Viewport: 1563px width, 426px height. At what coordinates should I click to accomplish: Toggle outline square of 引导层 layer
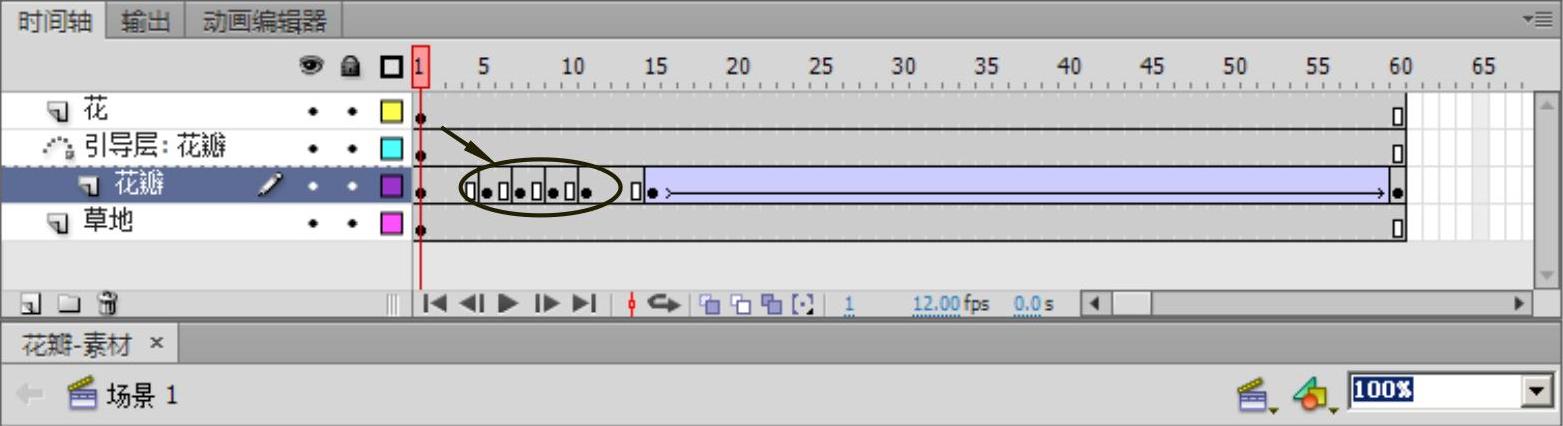coord(392,149)
